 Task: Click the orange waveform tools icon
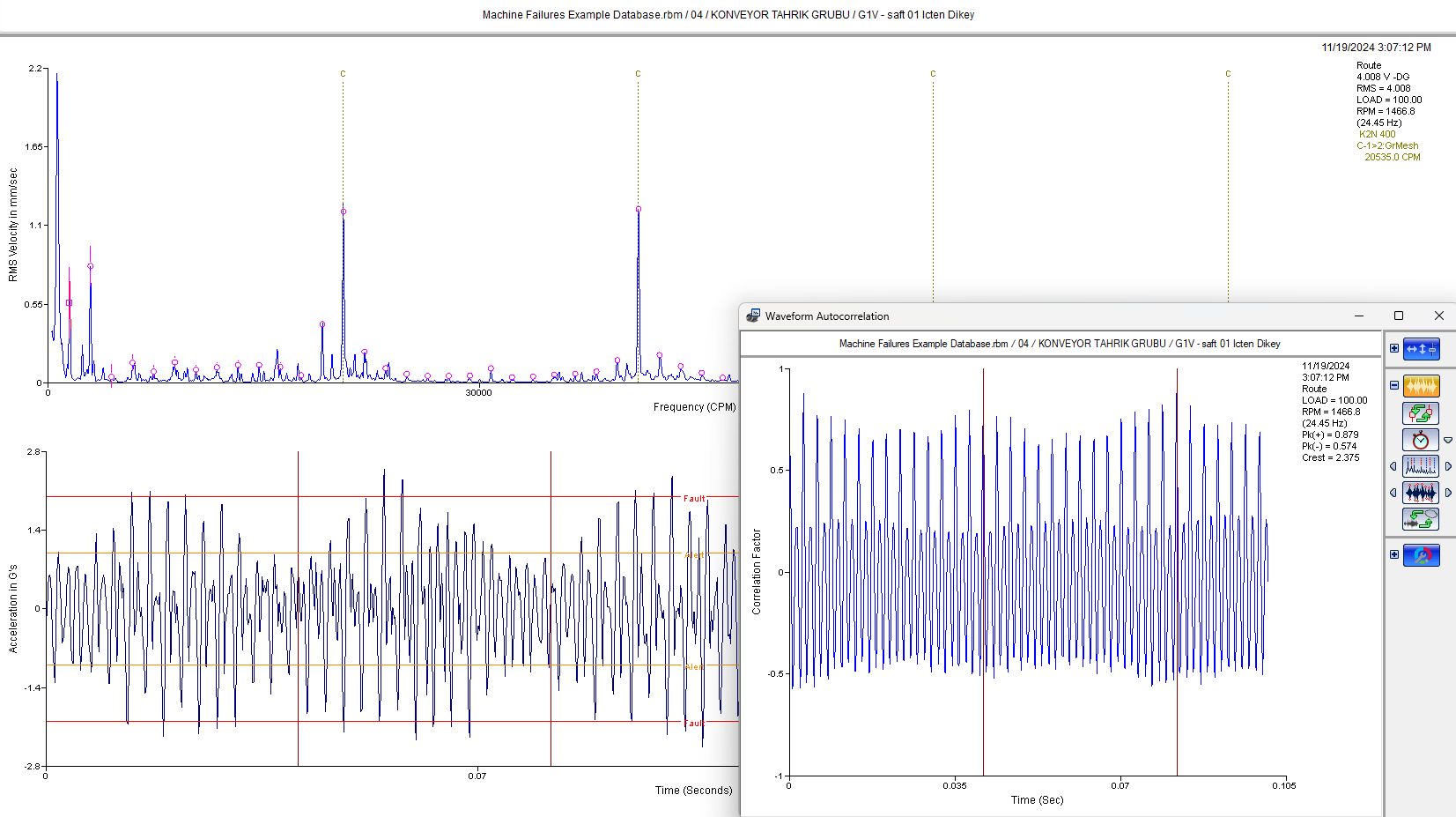click(x=1421, y=386)
